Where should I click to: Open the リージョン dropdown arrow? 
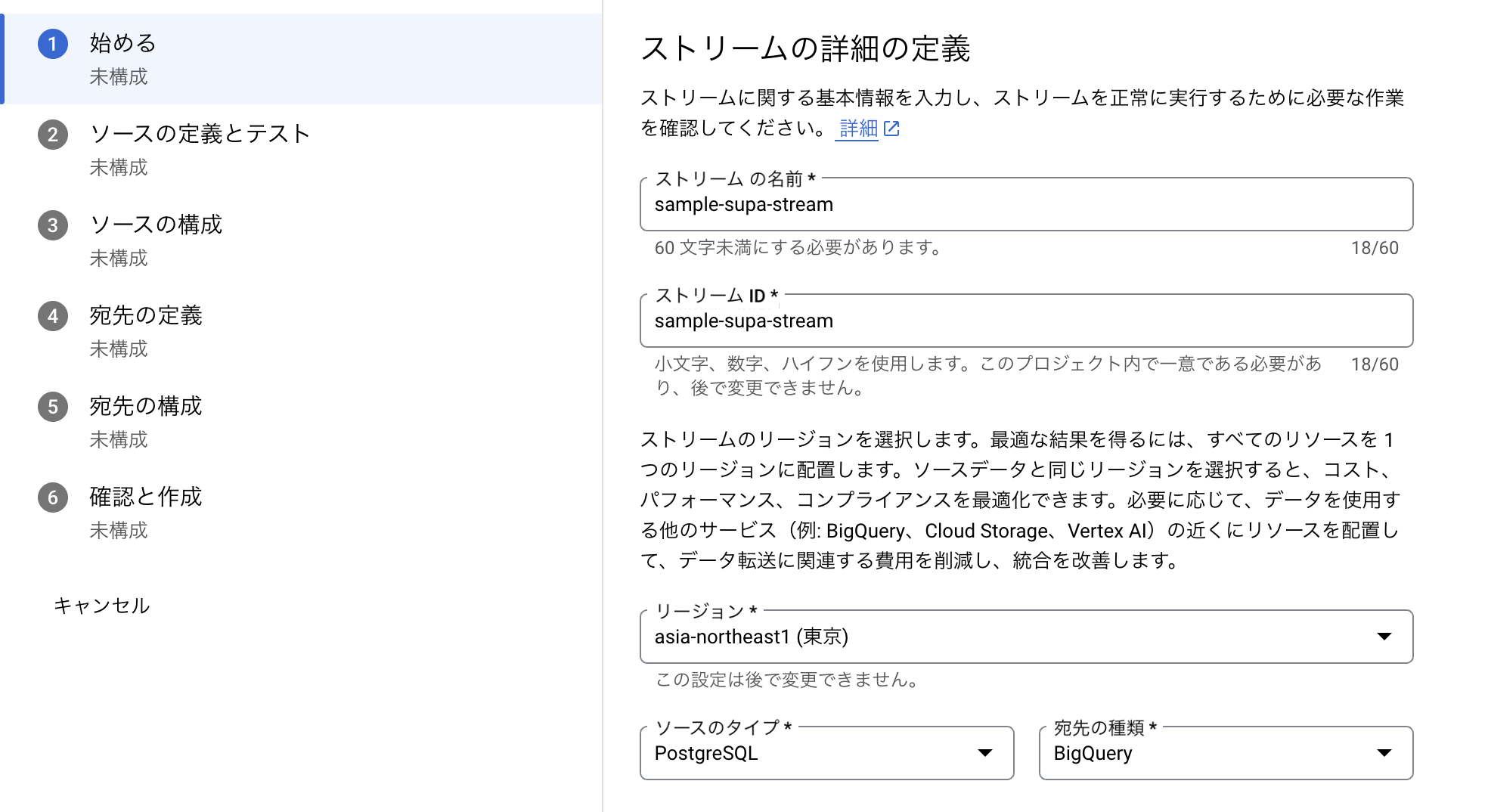click(1384, 637)
